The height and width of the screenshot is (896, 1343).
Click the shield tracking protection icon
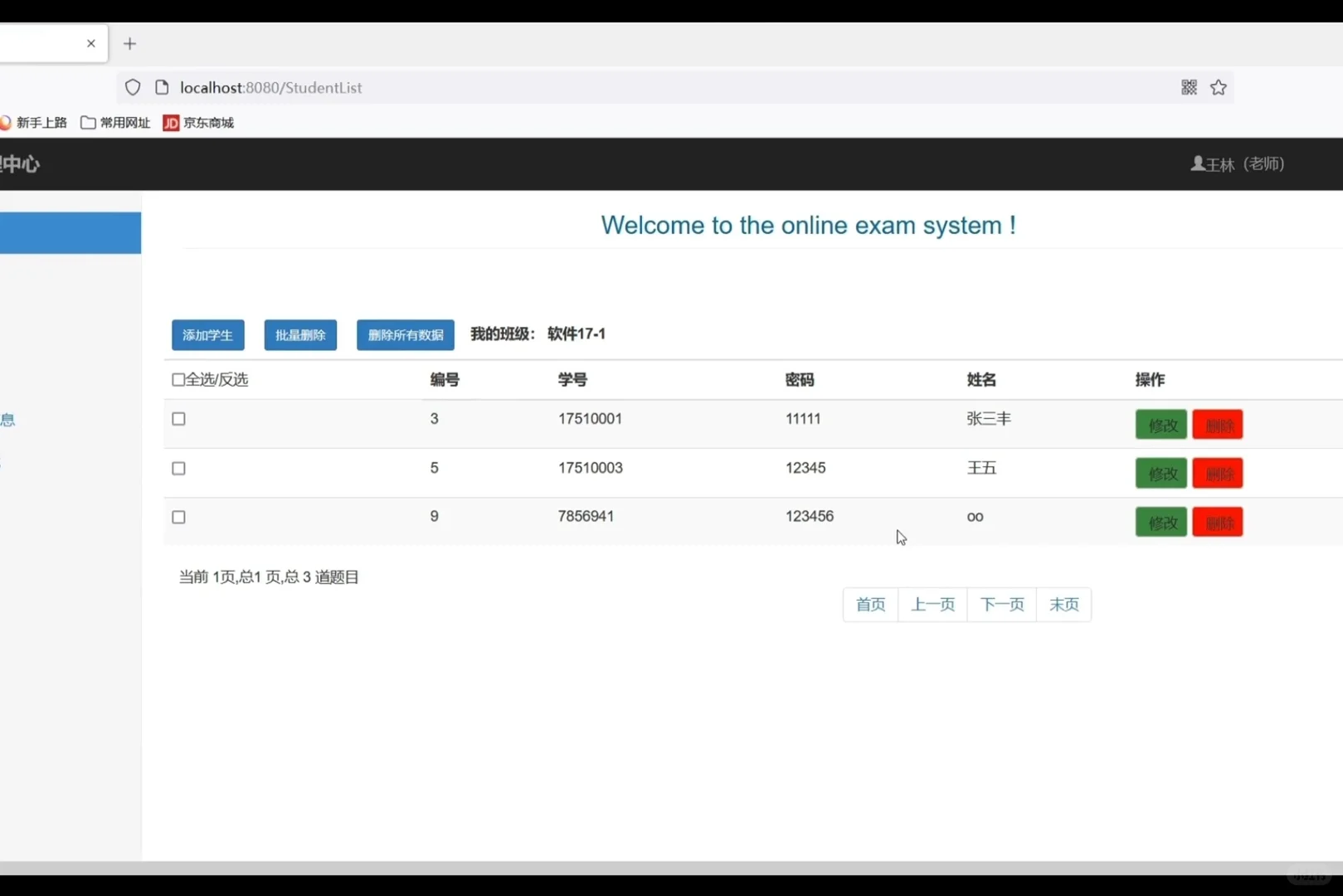[133, 87]
